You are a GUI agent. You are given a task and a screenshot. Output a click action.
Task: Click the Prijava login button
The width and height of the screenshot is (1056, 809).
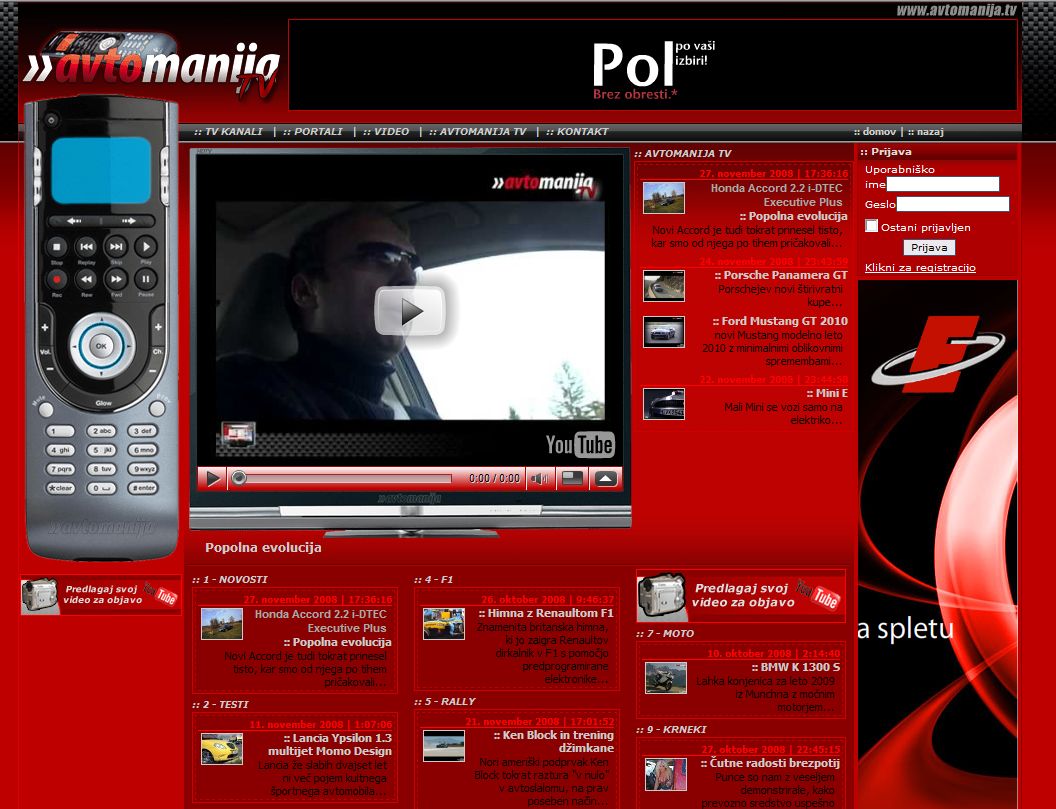point(929,248)
